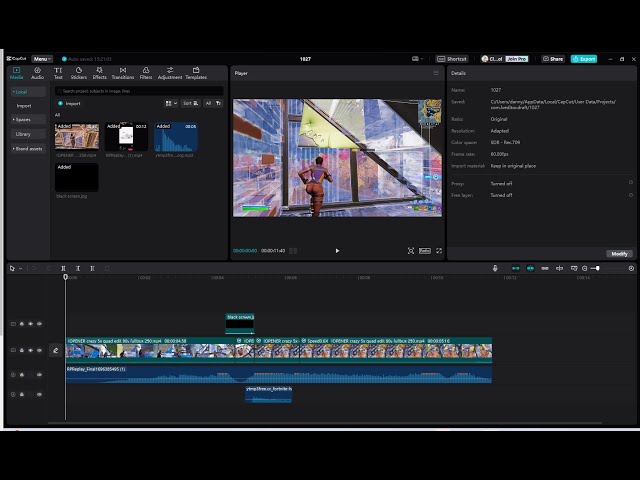Select the Delete left trim tool
This screenshot has height=480, width=640.
click(78, 268)
